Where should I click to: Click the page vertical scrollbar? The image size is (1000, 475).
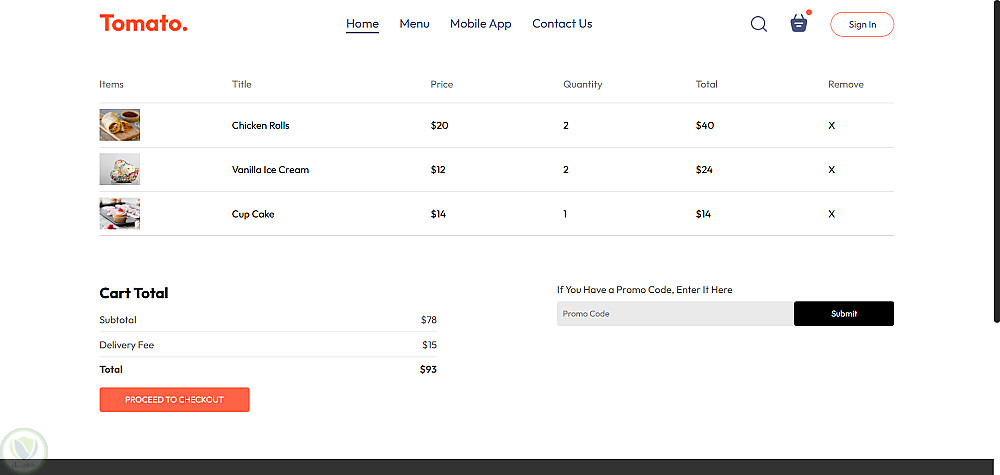click(x=995, y=160)
